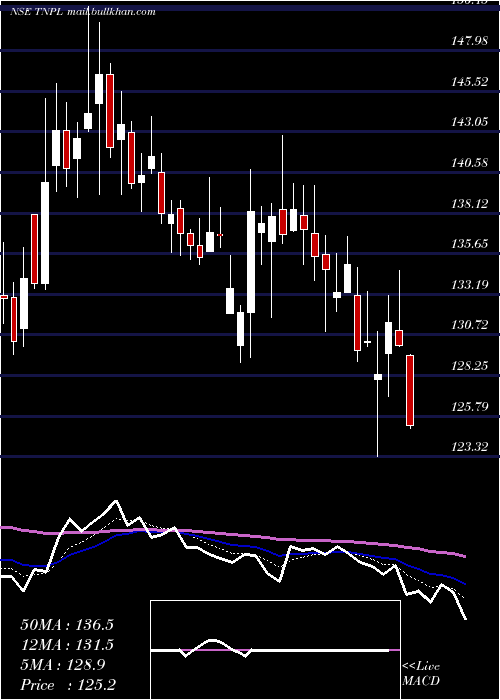Click the 140.58 price axis label

point(469,163)
